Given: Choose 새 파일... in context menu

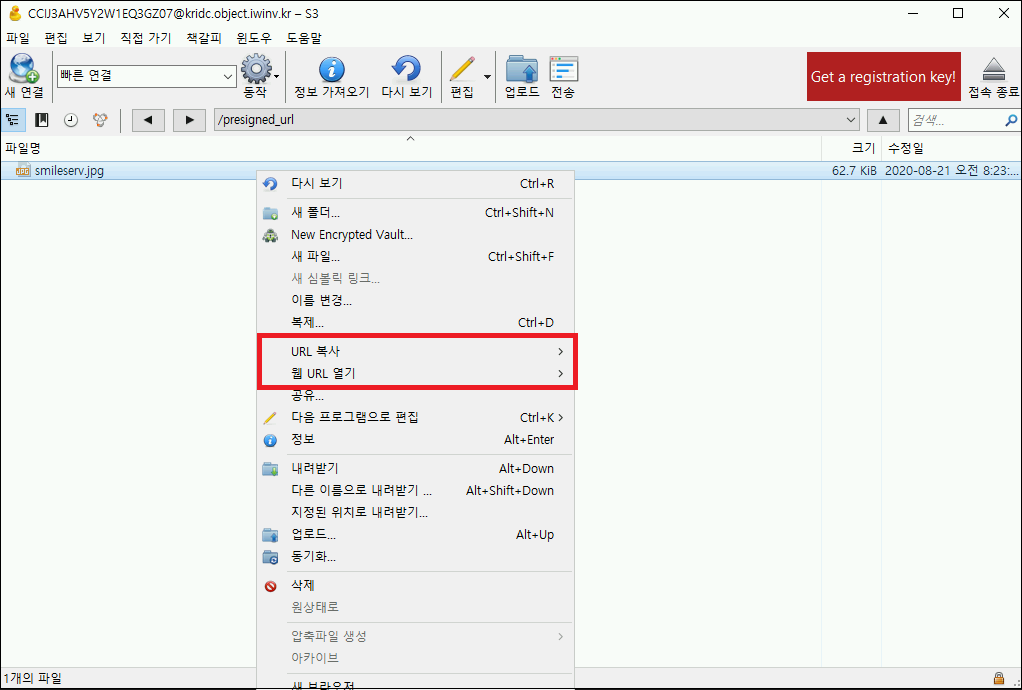Looking at the screenshot, I should coord(416,257).
